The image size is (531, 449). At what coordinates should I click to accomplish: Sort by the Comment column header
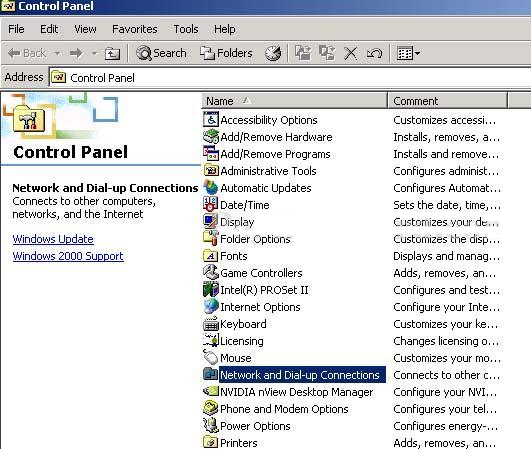click(447, 101)
